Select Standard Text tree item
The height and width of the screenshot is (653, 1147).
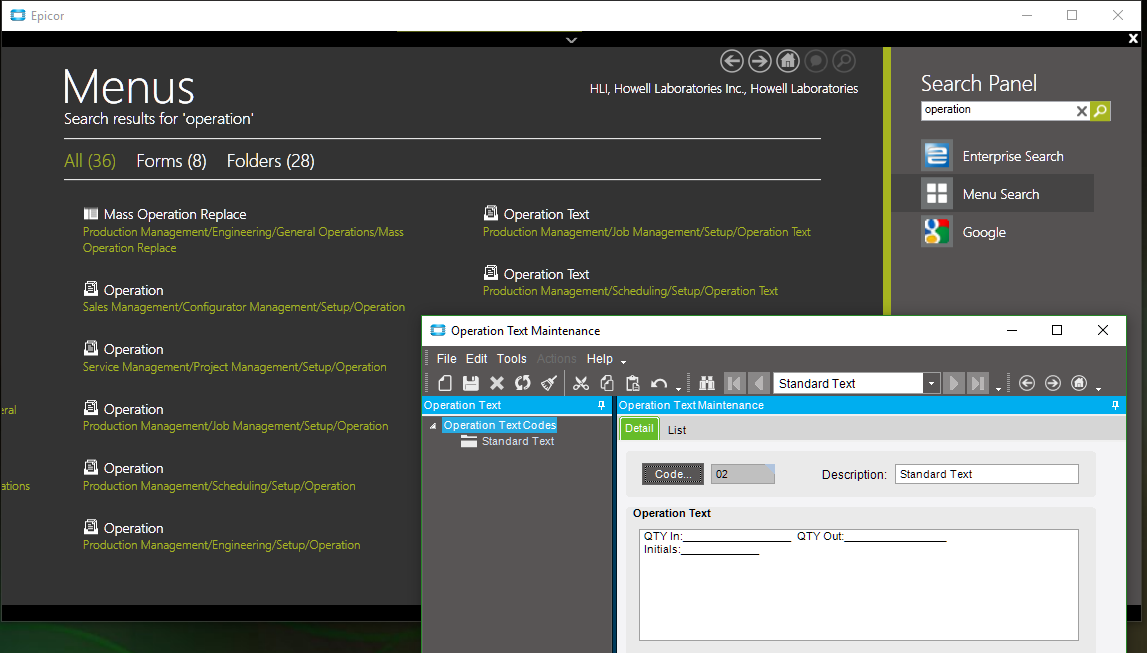pos(518,442)
